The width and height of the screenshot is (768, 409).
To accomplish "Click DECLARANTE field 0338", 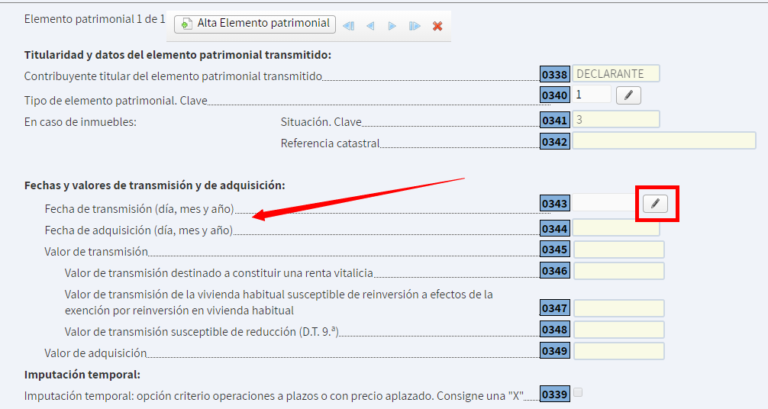I will [x=616, y=74].
